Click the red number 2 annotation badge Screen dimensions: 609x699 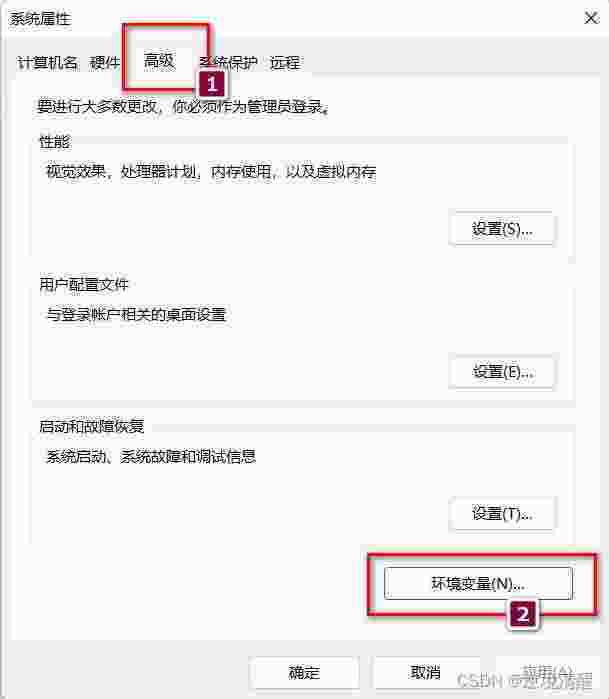(x=523, y=615)
